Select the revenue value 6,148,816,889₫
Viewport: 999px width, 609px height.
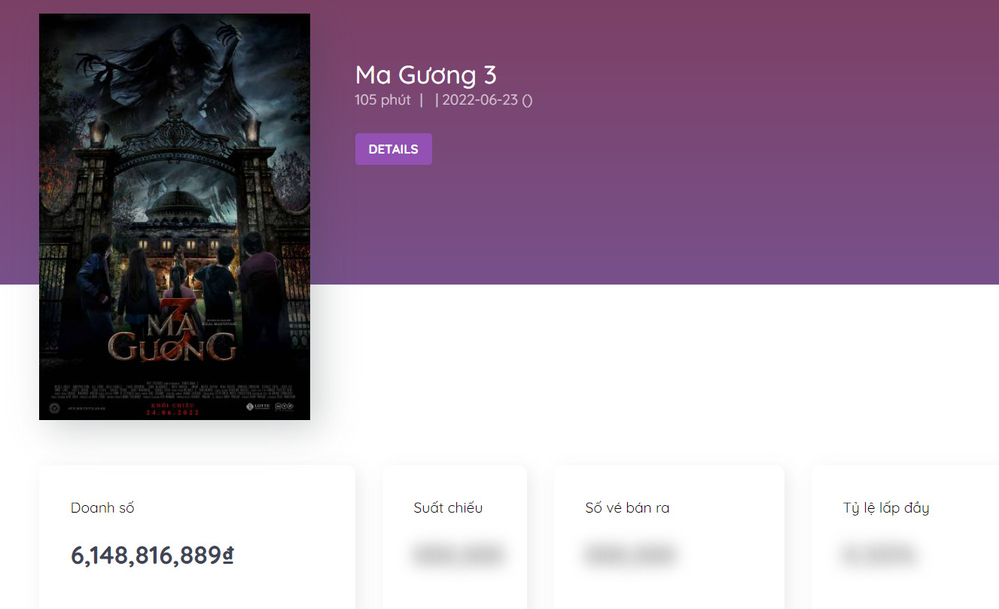coord(152,555)
